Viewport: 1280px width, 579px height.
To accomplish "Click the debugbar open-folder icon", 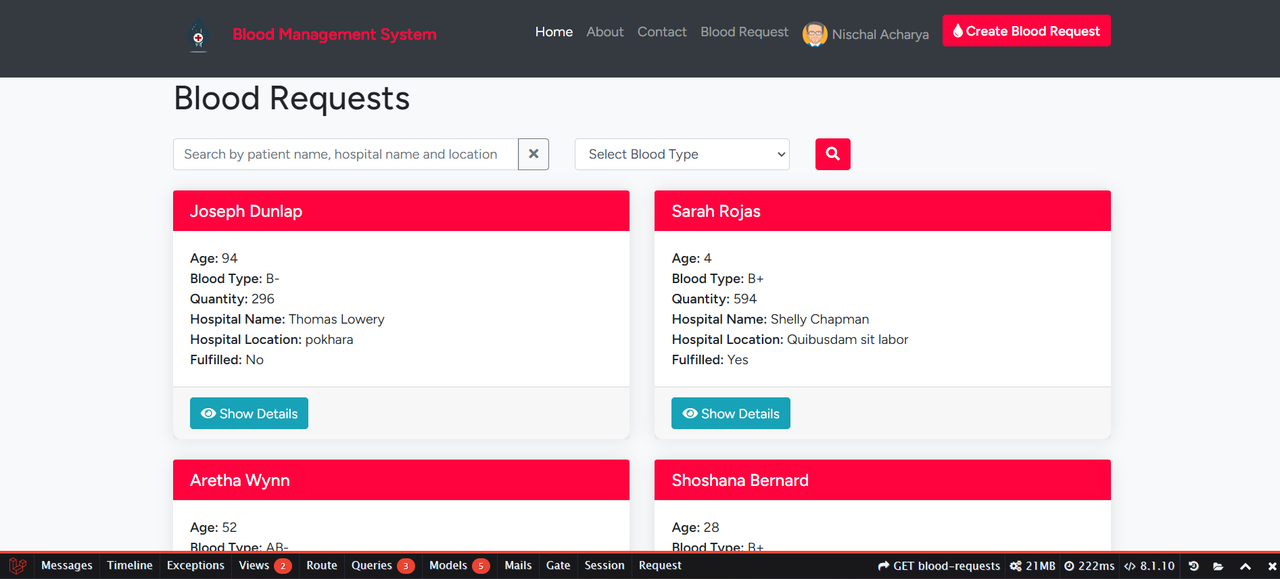I will click(x=1219, y=566).
